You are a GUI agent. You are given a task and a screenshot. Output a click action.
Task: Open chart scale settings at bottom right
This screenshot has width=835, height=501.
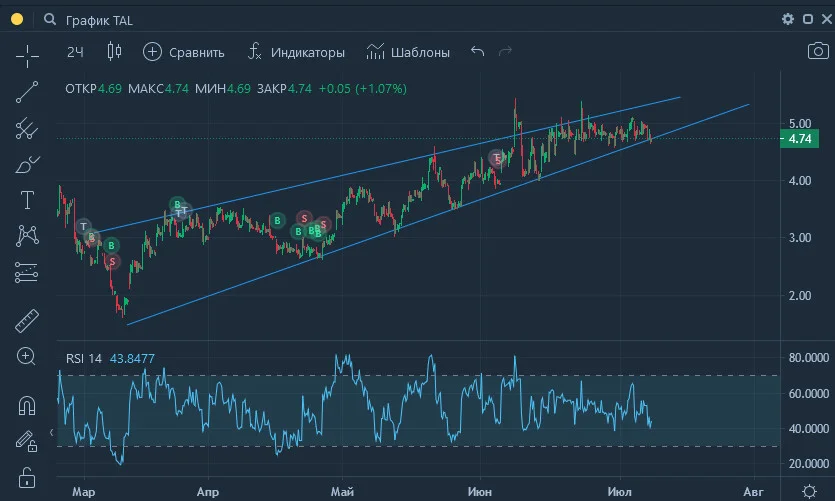[809, 491]
